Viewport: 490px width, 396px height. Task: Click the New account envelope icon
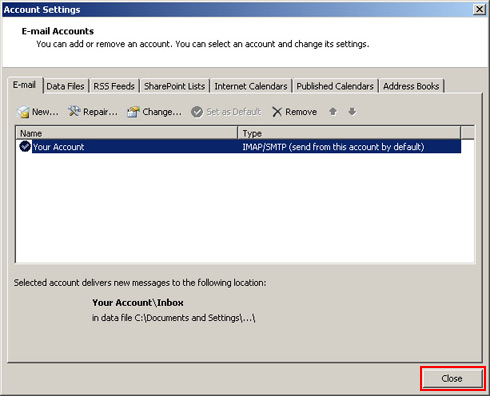23,112
